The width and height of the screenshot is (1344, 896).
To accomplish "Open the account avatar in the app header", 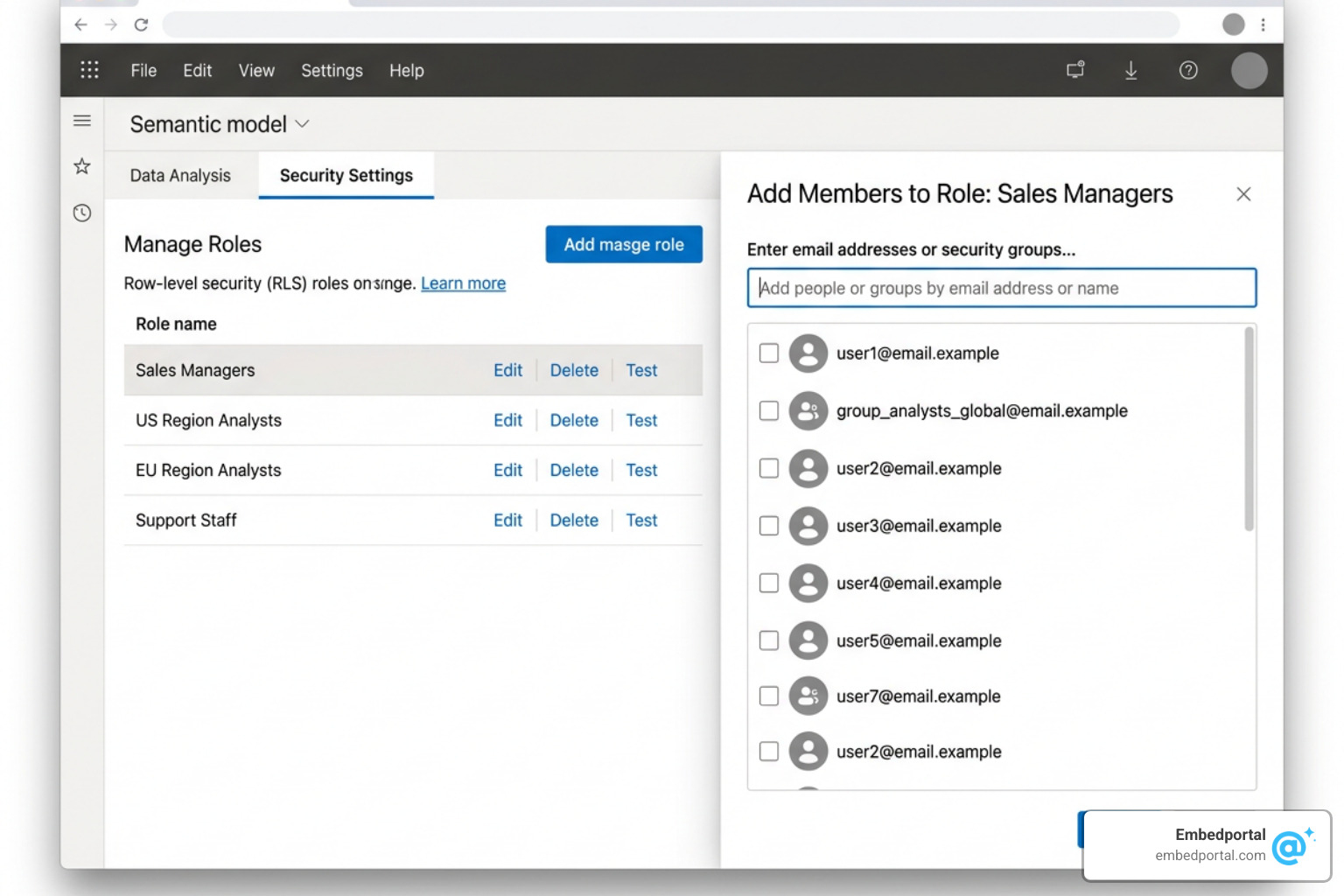I will (1249, 70).
